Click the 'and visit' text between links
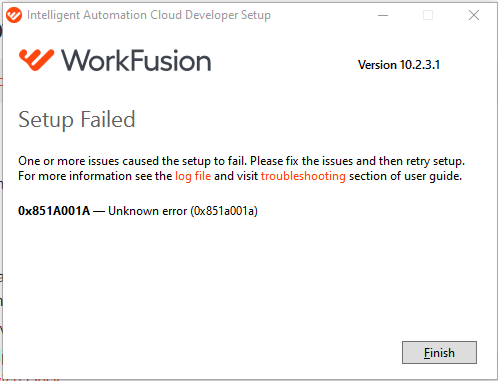 (236, 176)
